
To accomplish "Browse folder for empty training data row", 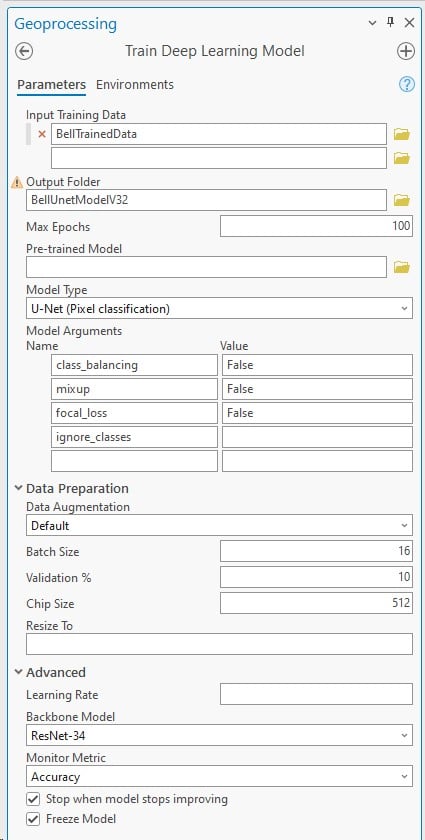I will pyautogui.click(x=401, y=158).
